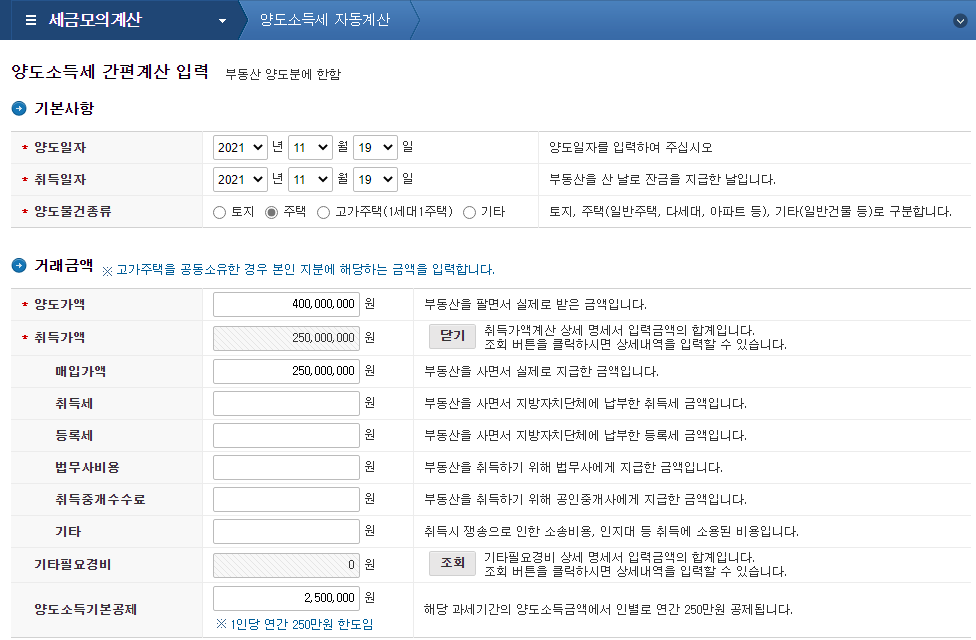This screenshot has width=976, height=640.
Task: Open the 취득일자 year dropdown
Action: [x=240, y=179]
